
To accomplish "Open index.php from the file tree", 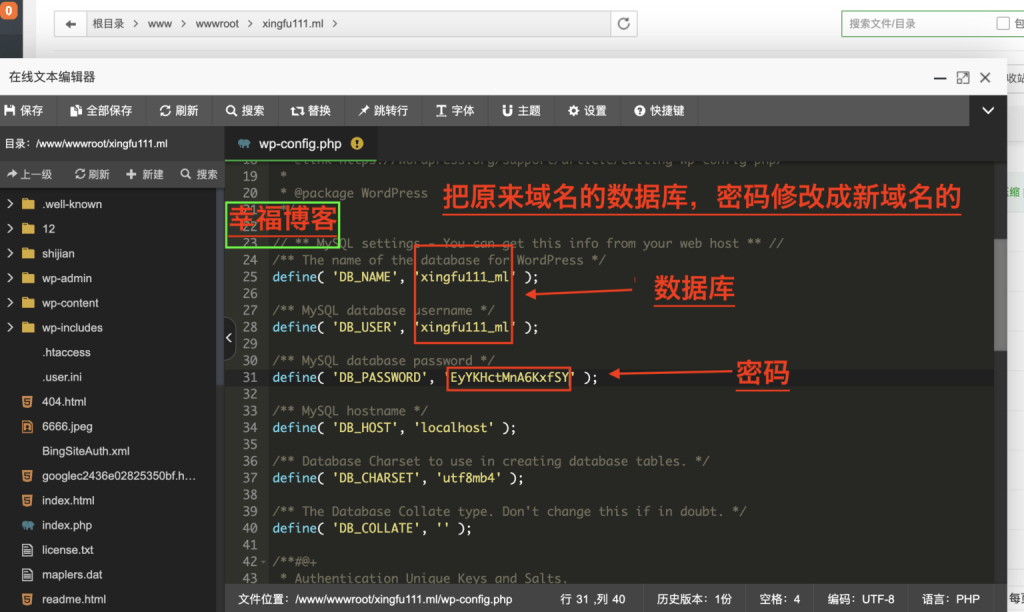I will click(66, 525).
